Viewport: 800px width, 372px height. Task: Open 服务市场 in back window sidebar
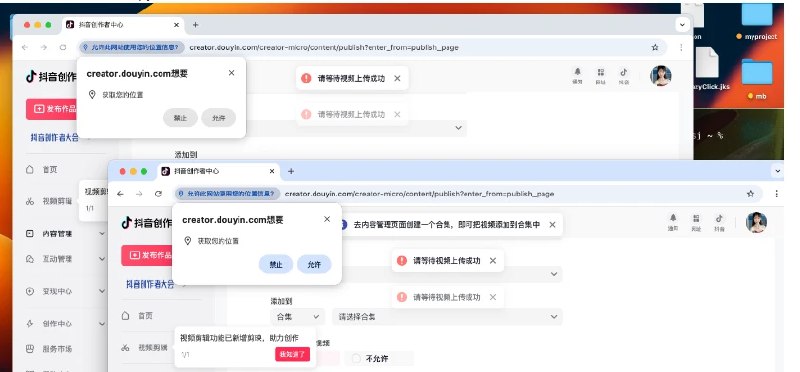pyautogui.click(x=57, y=349)
